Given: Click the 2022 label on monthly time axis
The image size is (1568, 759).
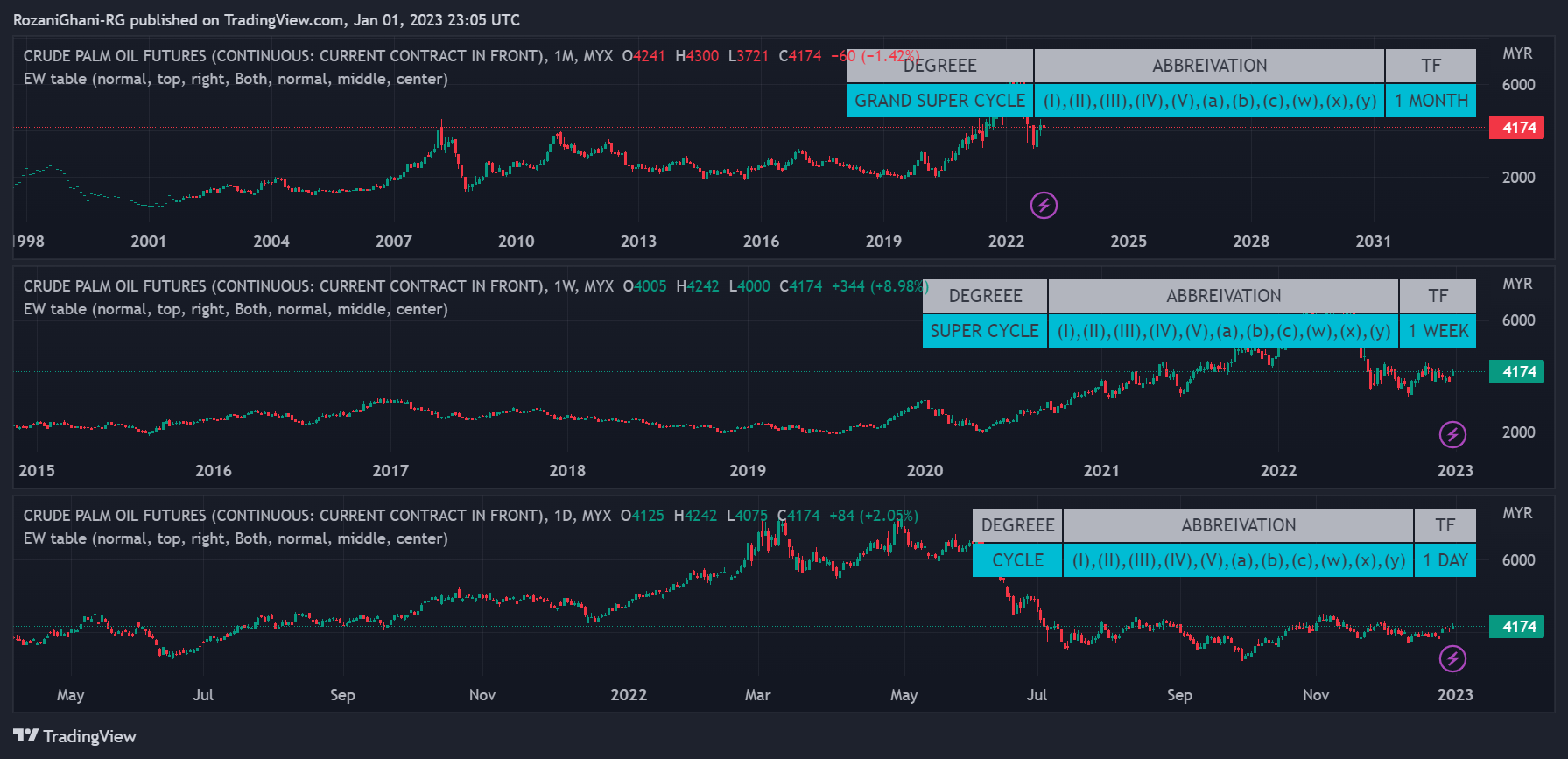Looking at the screenshot, I should 1006,242.
